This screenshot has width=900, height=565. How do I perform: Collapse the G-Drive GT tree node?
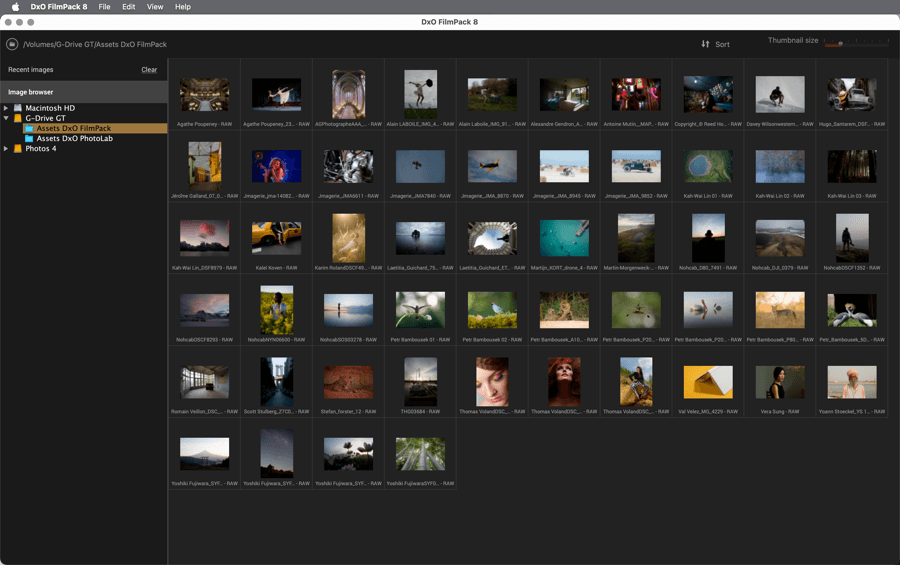6,118
